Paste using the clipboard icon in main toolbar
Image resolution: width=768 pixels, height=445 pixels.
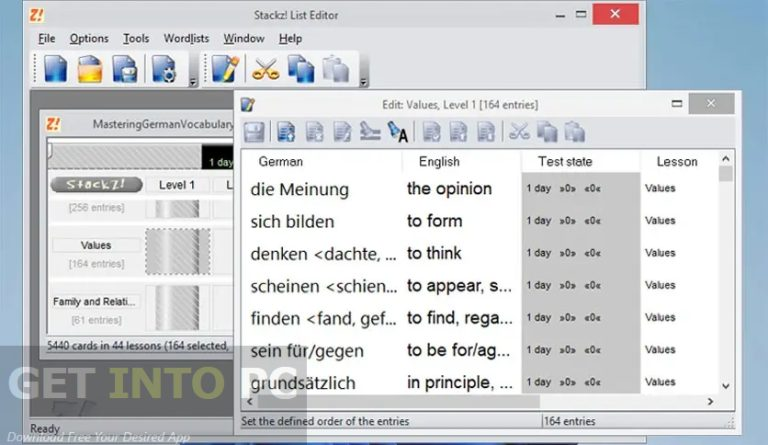tap(336, 69)
